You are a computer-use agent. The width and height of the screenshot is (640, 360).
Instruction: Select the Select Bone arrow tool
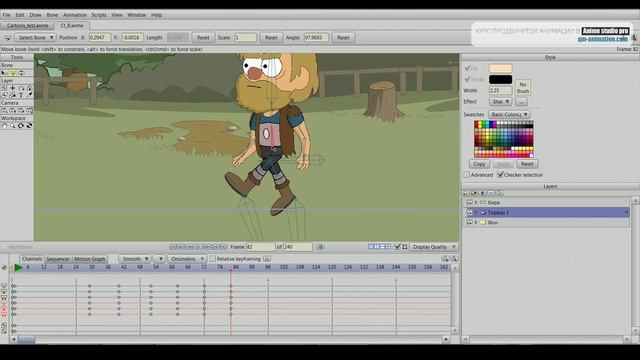point(4,73)
